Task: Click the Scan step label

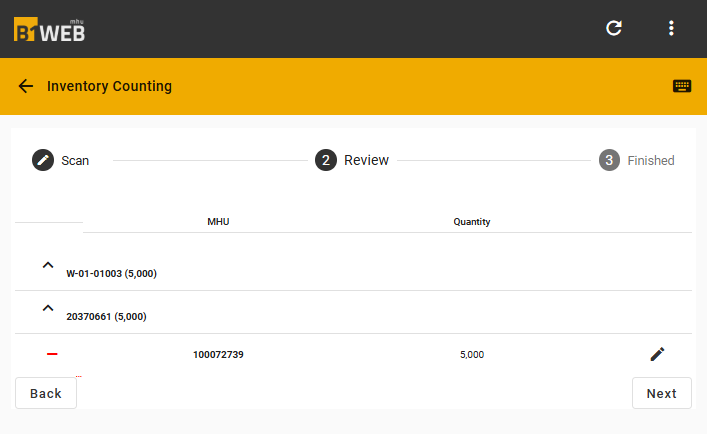Action: (75, 160)
